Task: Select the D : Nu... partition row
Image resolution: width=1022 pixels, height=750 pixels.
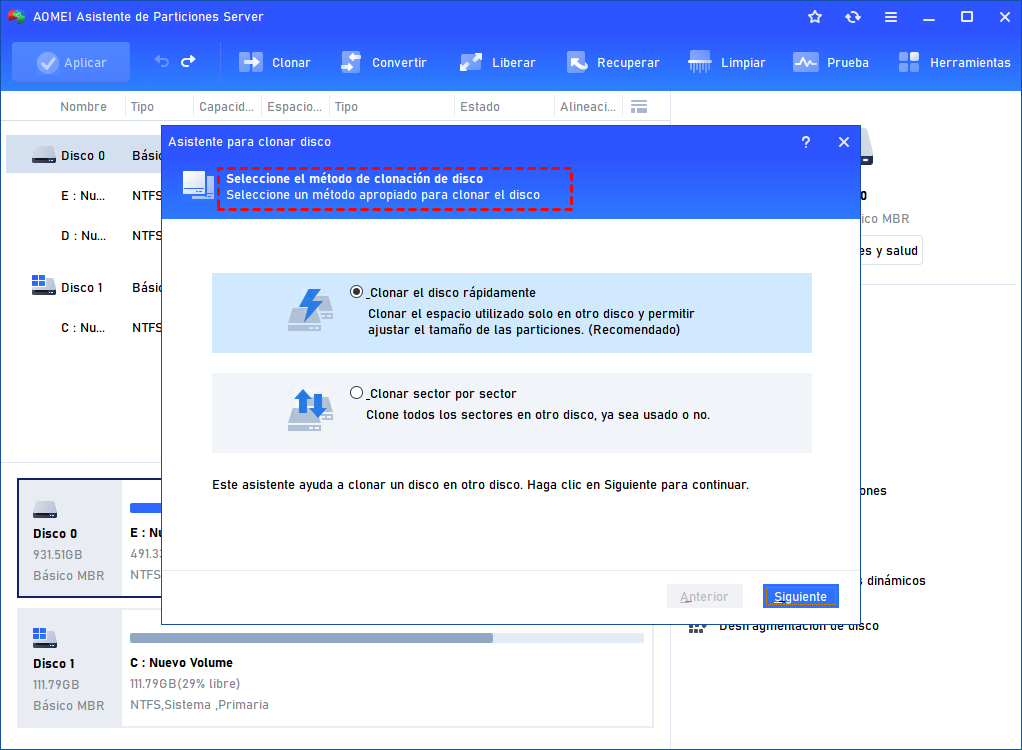Action: tap(83, 236)
